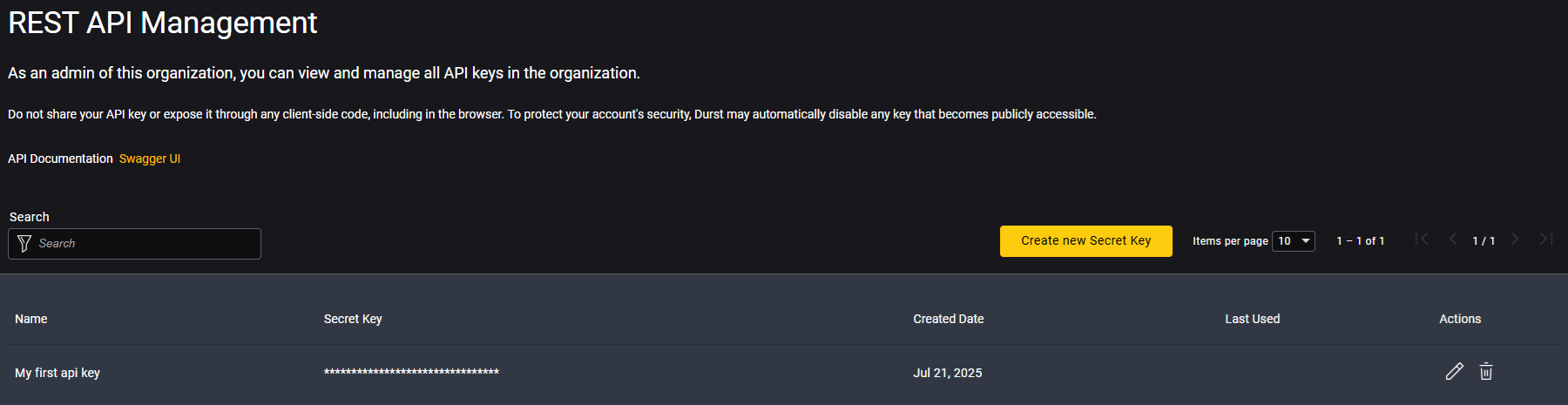Click the Actions column header
1568x405 pixels.
1460,319
